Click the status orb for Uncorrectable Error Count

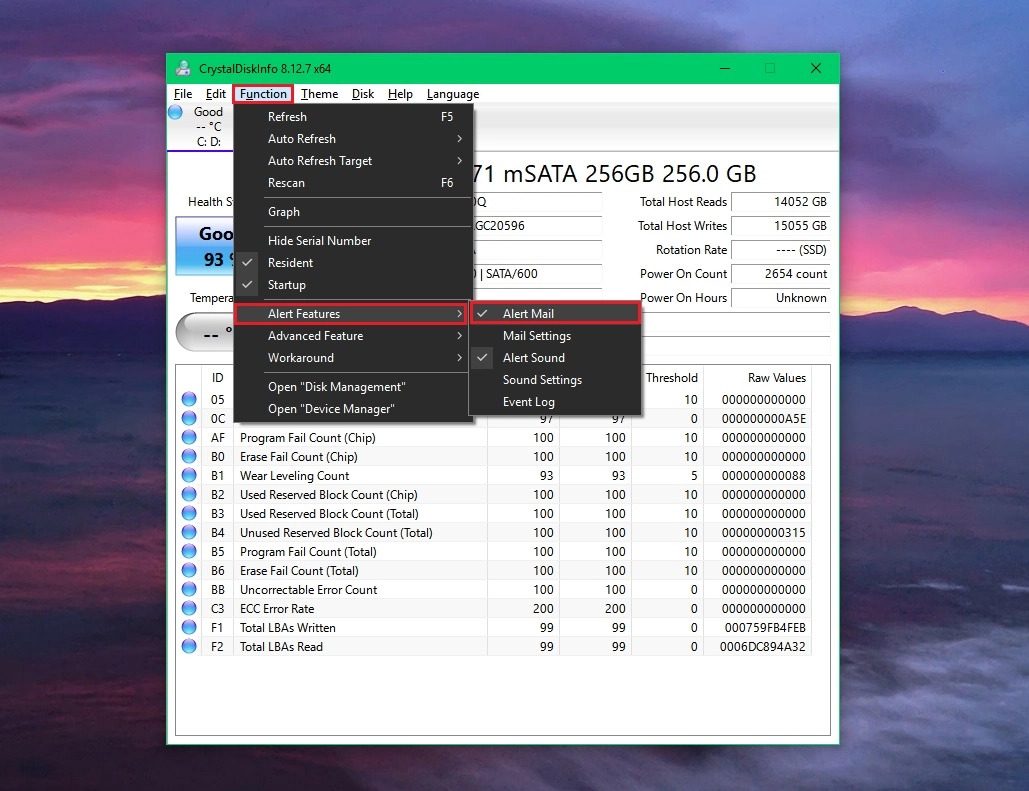[x=189, y=589]
